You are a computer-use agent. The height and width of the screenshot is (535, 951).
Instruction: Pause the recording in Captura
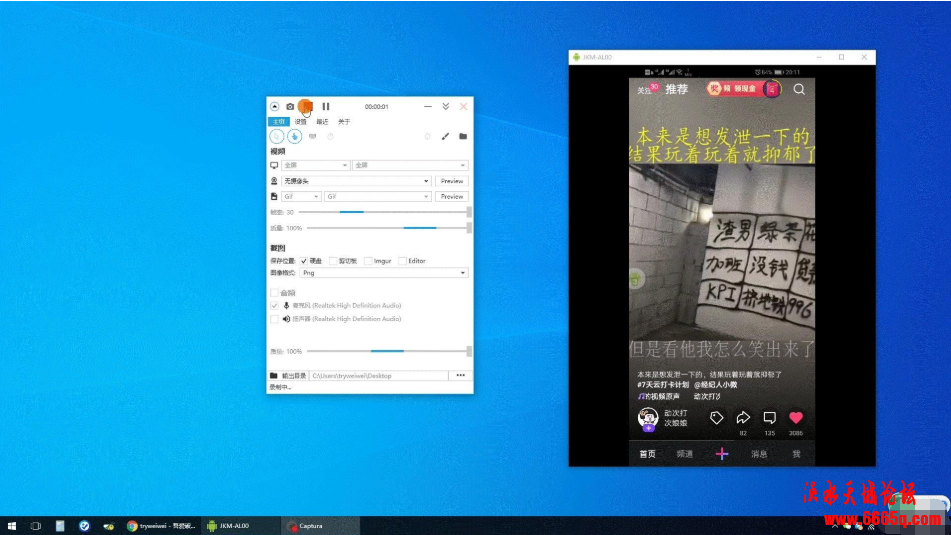tap(326, 107)
